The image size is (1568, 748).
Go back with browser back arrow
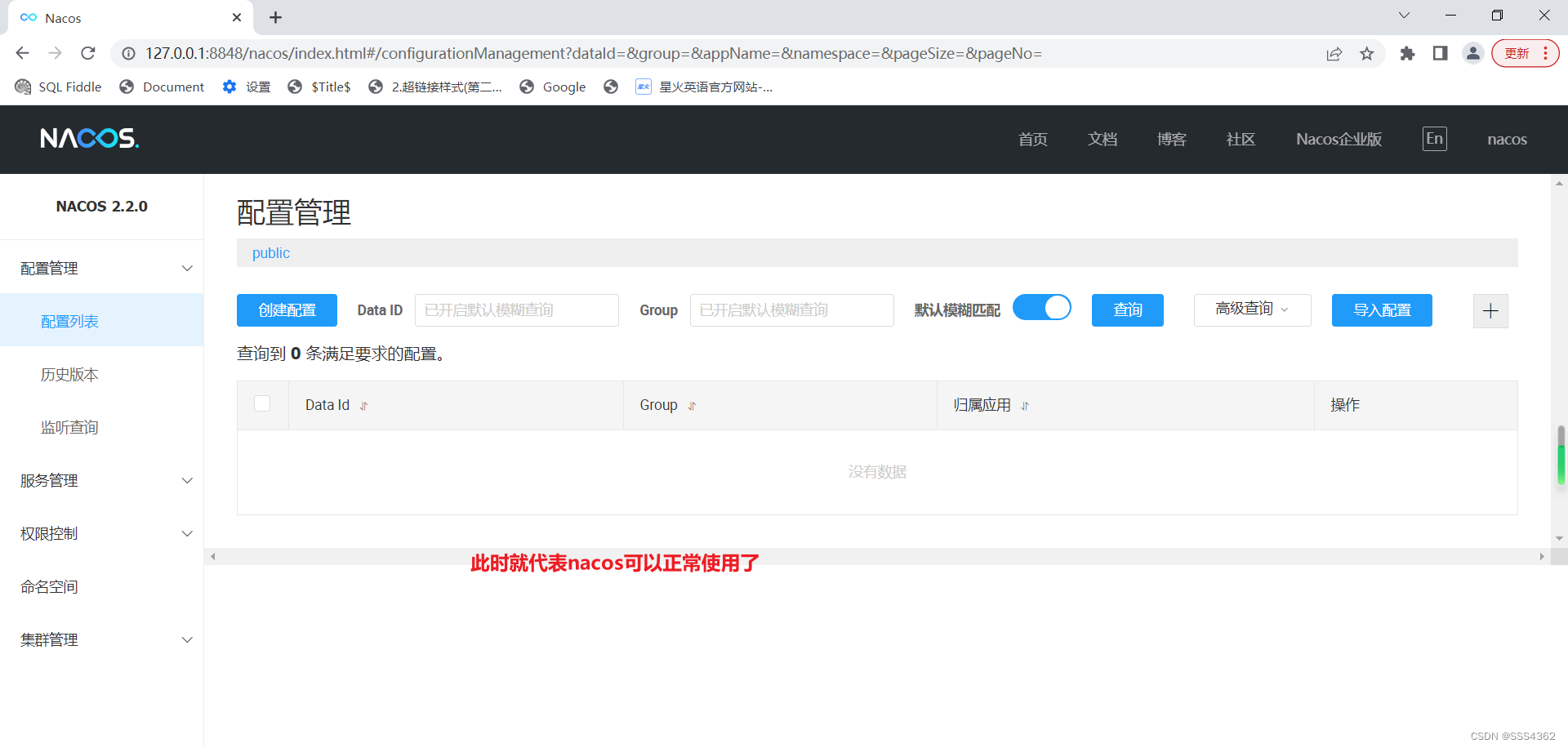[x=22, y=53]
